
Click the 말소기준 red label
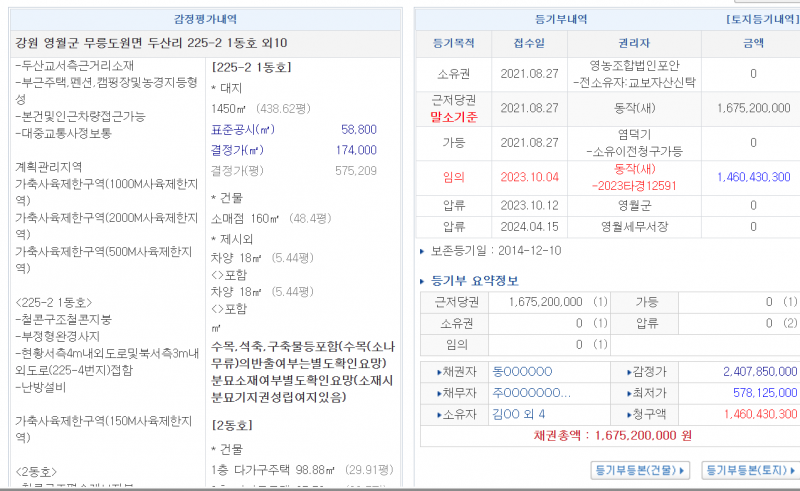tap(453, 115)
